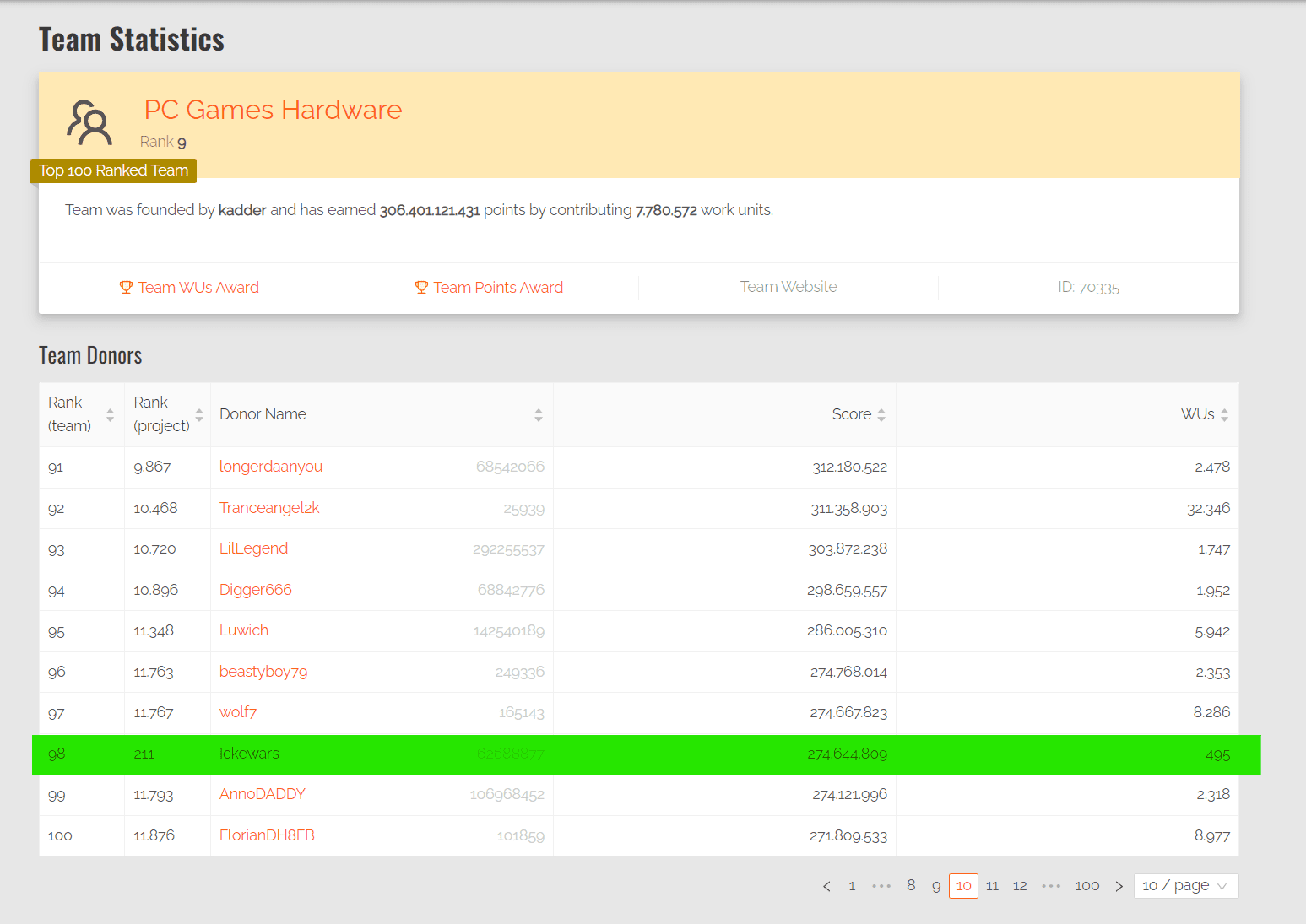Click donor ID 292255537 for LilLegend
Screen dimensions: 1306x924
(508, 550)
